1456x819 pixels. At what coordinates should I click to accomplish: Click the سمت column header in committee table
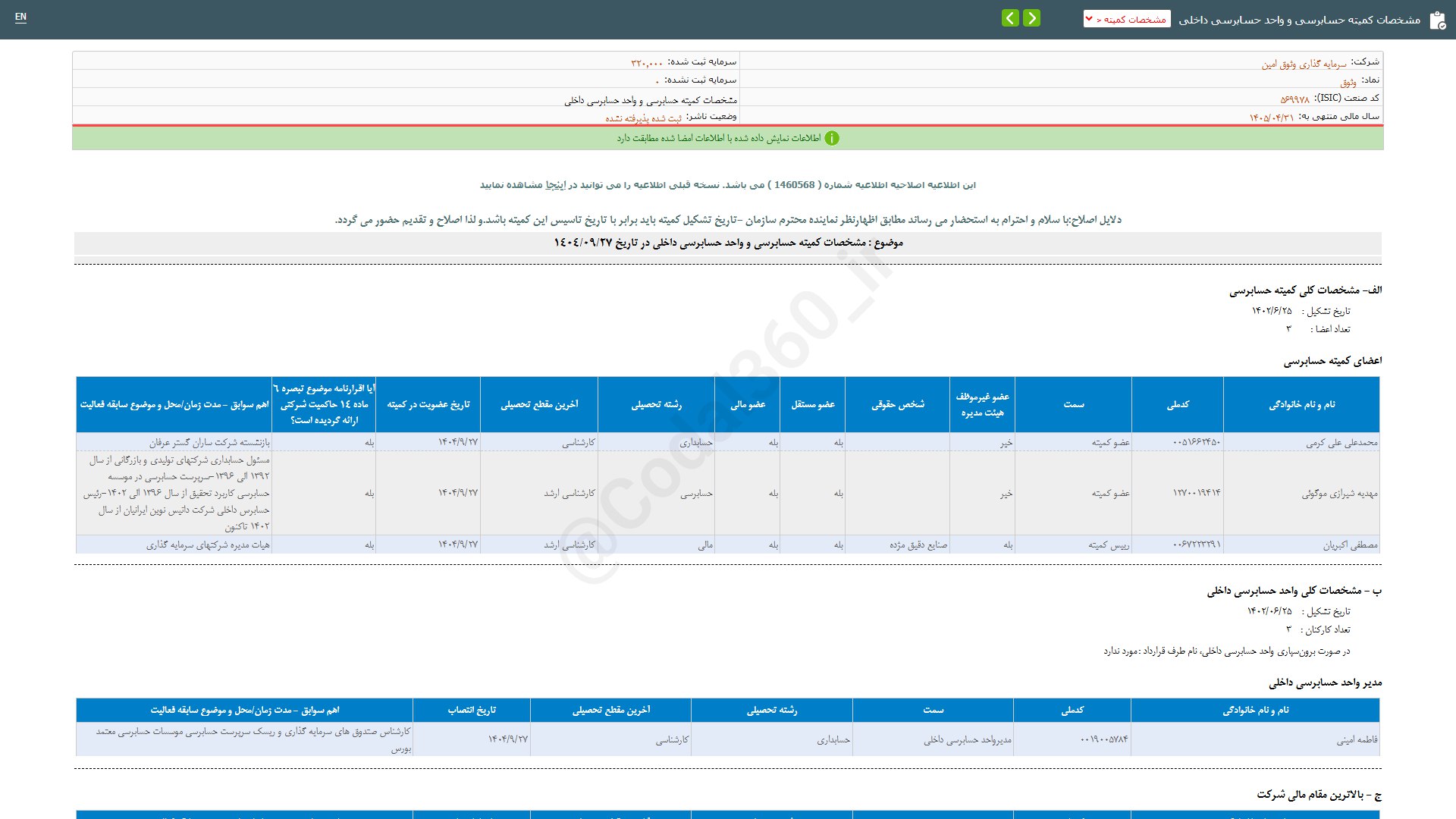(1073, 405)
